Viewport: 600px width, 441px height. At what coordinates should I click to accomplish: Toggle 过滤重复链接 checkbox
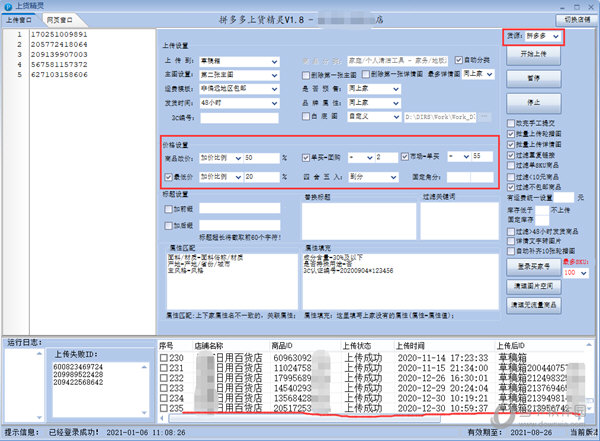coord(510,155)
